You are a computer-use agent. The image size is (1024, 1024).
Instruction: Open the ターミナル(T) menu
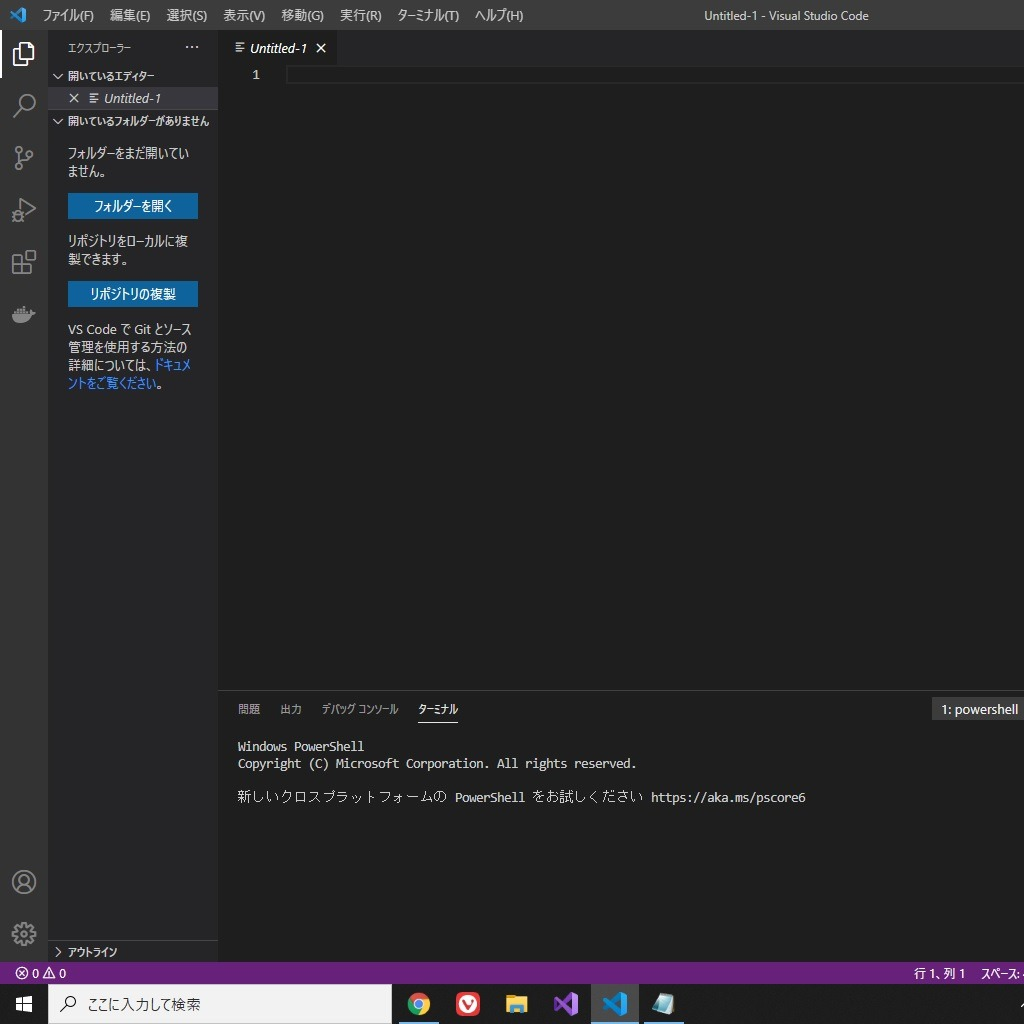[x=428, y=15]
